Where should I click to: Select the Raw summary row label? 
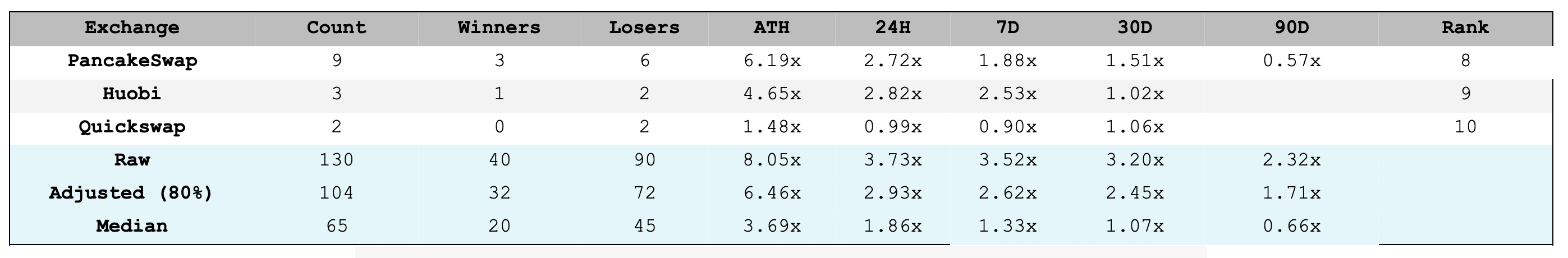pos(132,160)
